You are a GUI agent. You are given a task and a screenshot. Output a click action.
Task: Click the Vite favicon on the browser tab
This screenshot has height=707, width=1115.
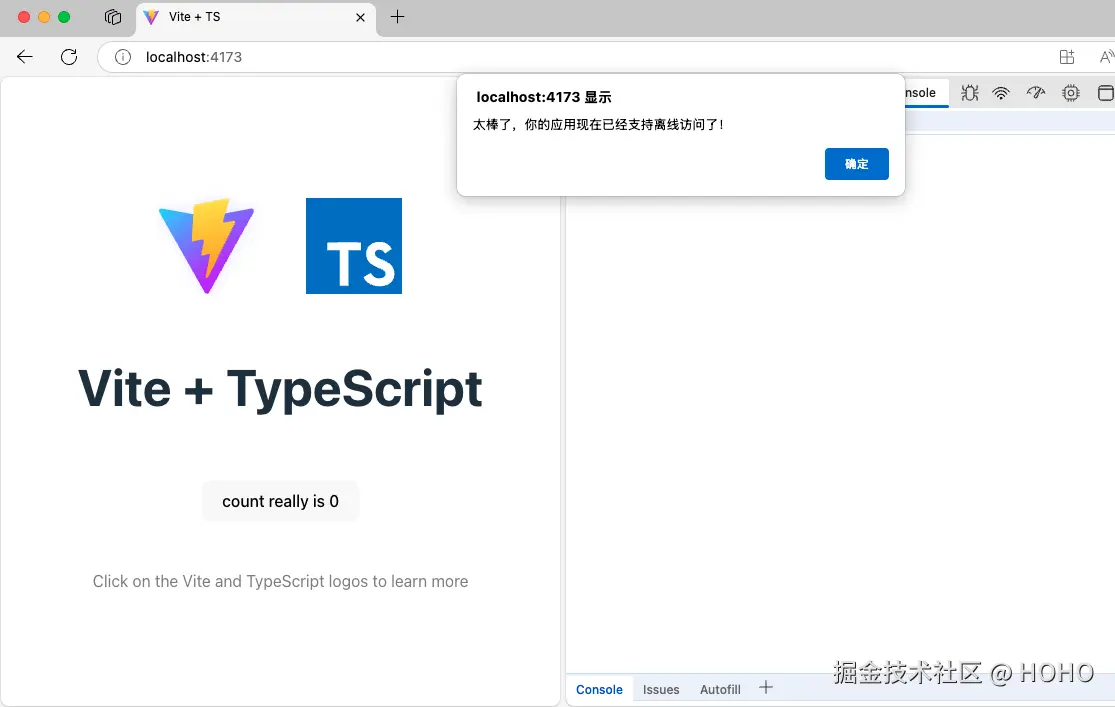[151, 17]
